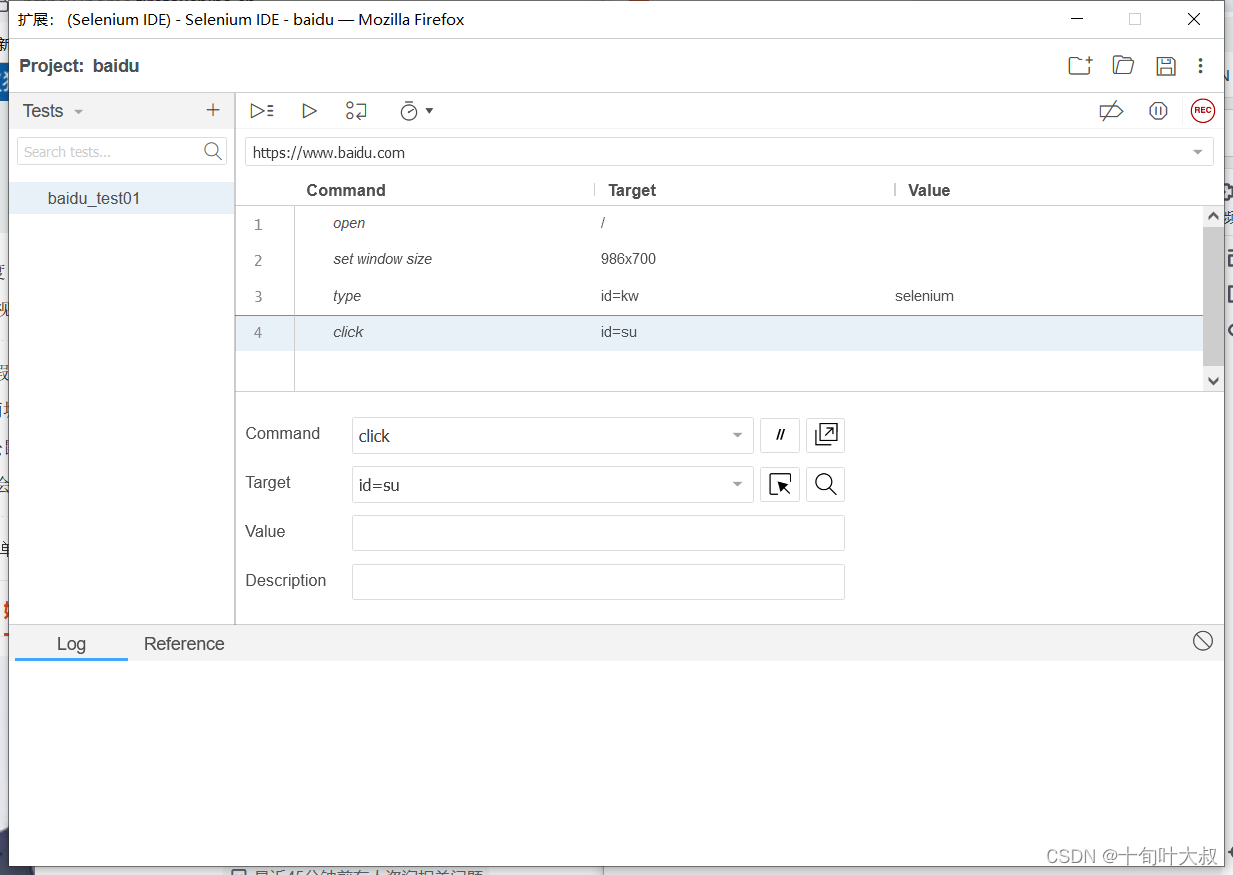The width and height of the screenshot is (1233, 875).
Task: Click the row number 1 breakpoint gutter
Action: (x=258, y=224)
